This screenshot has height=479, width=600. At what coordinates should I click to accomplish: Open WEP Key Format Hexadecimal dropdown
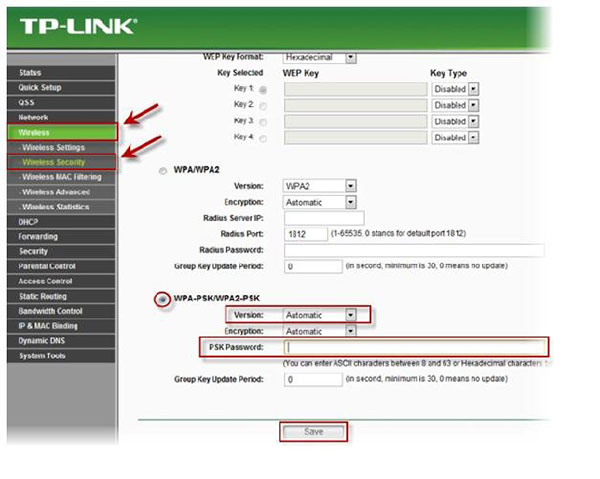coord(320,57)
